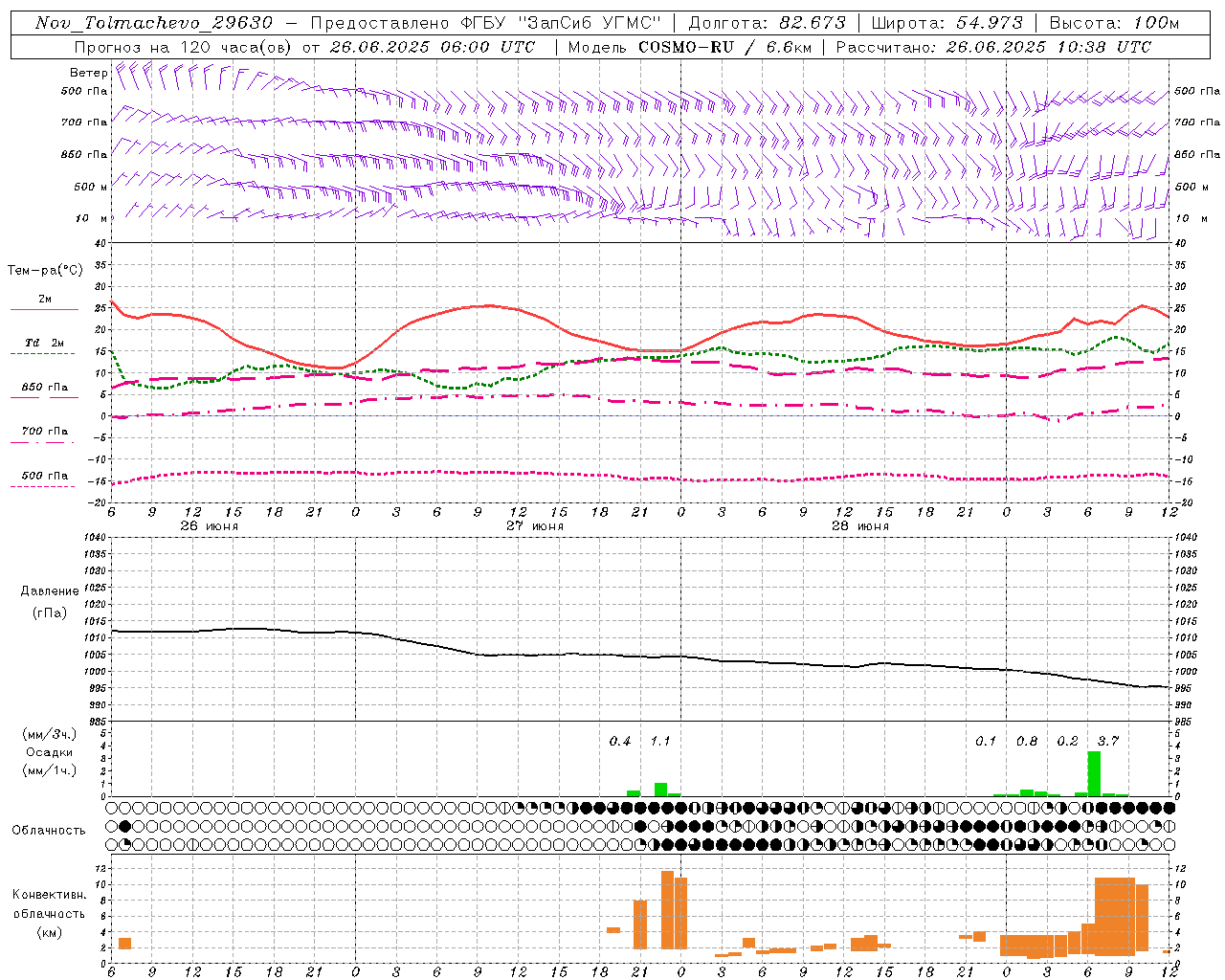Click the 'Долгота: 82.673' header field
Viewport: 1225px width, 980px height.
pyautogui.click(x=768, y=23)
